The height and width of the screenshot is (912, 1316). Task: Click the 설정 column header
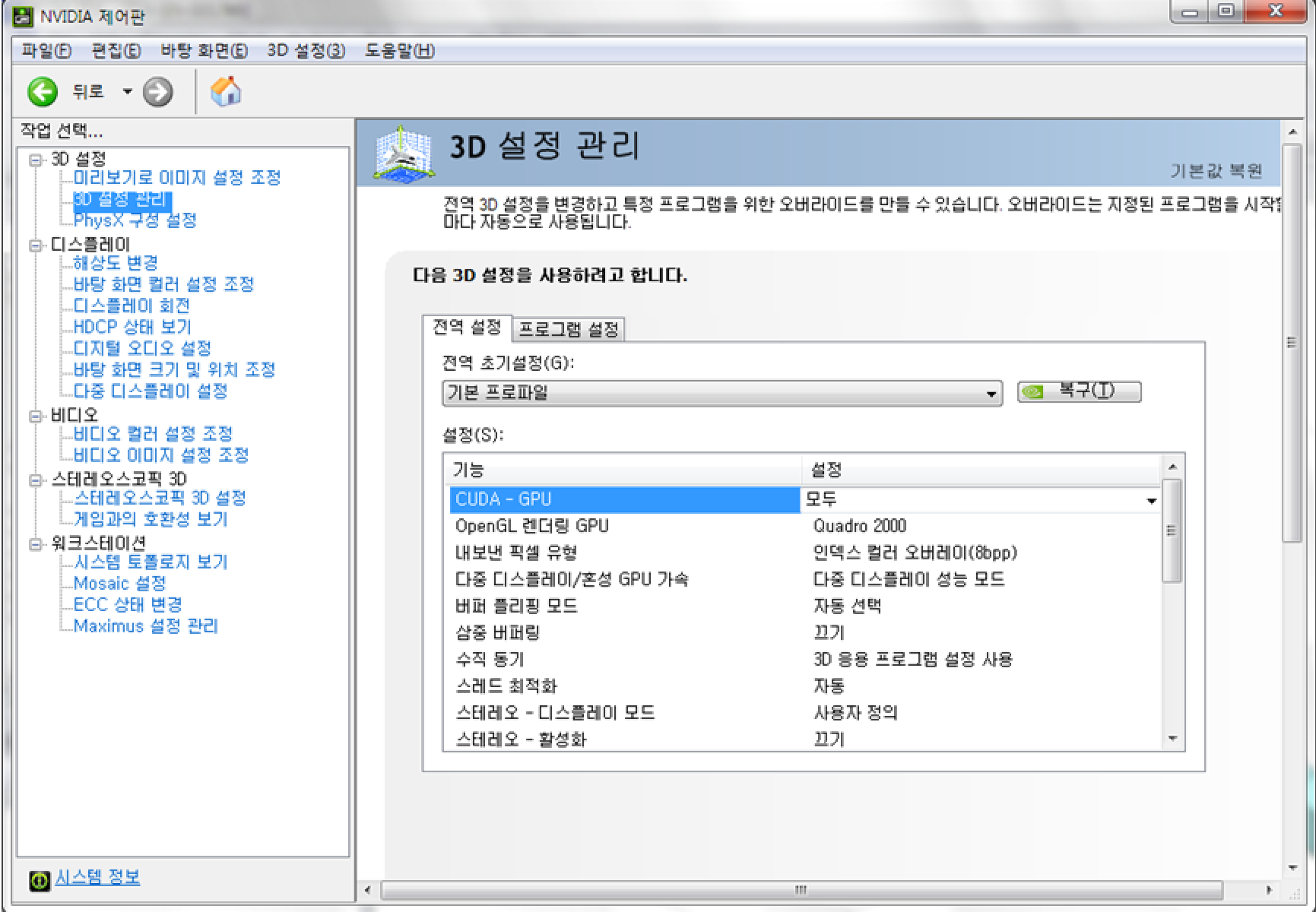981,470
